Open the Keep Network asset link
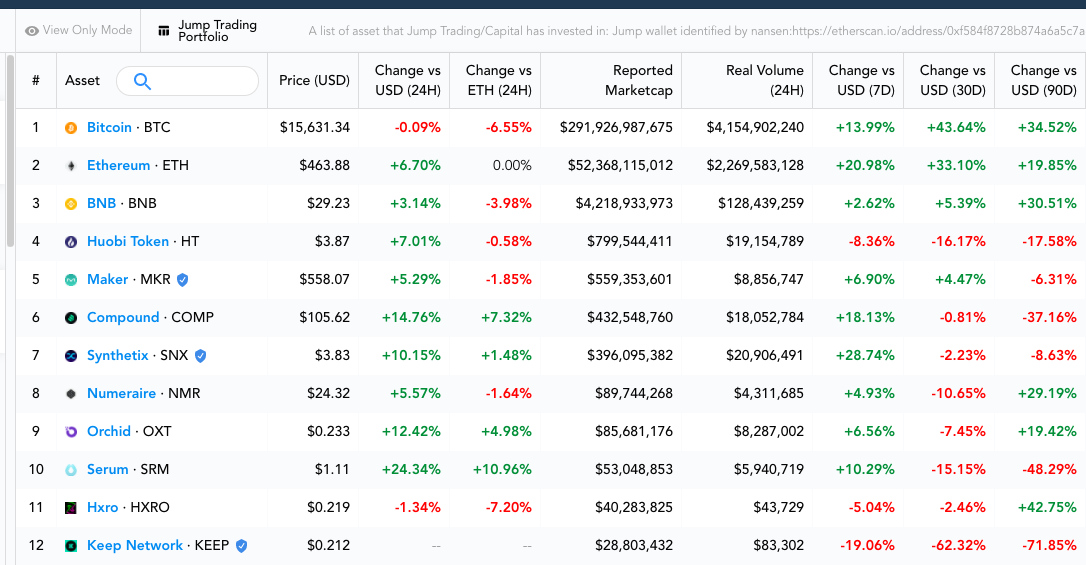This screenshot has height=565, width=1086. (x=135, y=546)
